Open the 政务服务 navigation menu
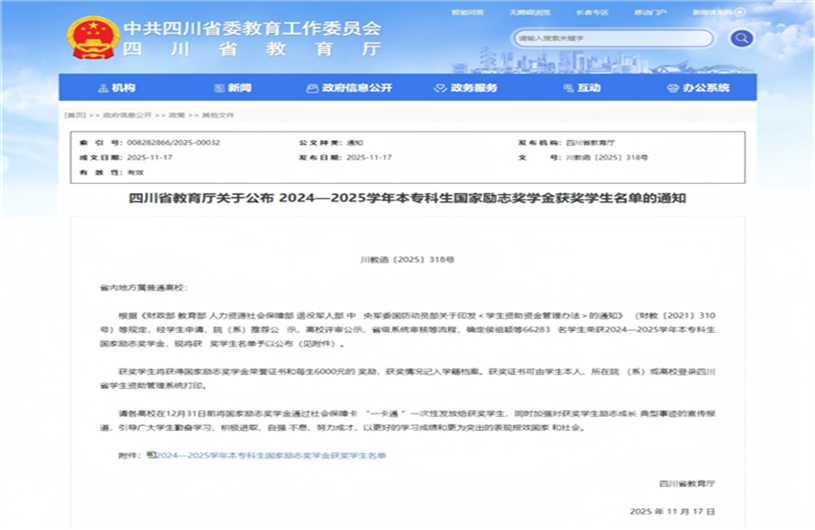 click(466, 88)
